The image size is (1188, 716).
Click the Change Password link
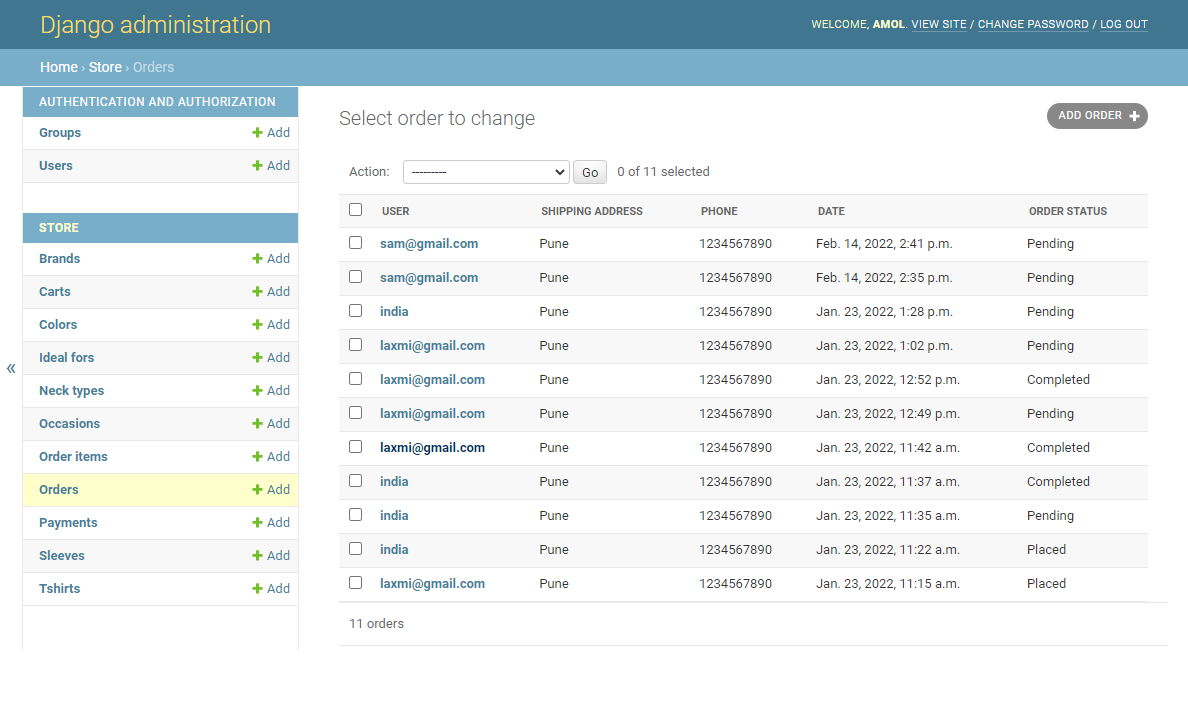point(1033,24)
